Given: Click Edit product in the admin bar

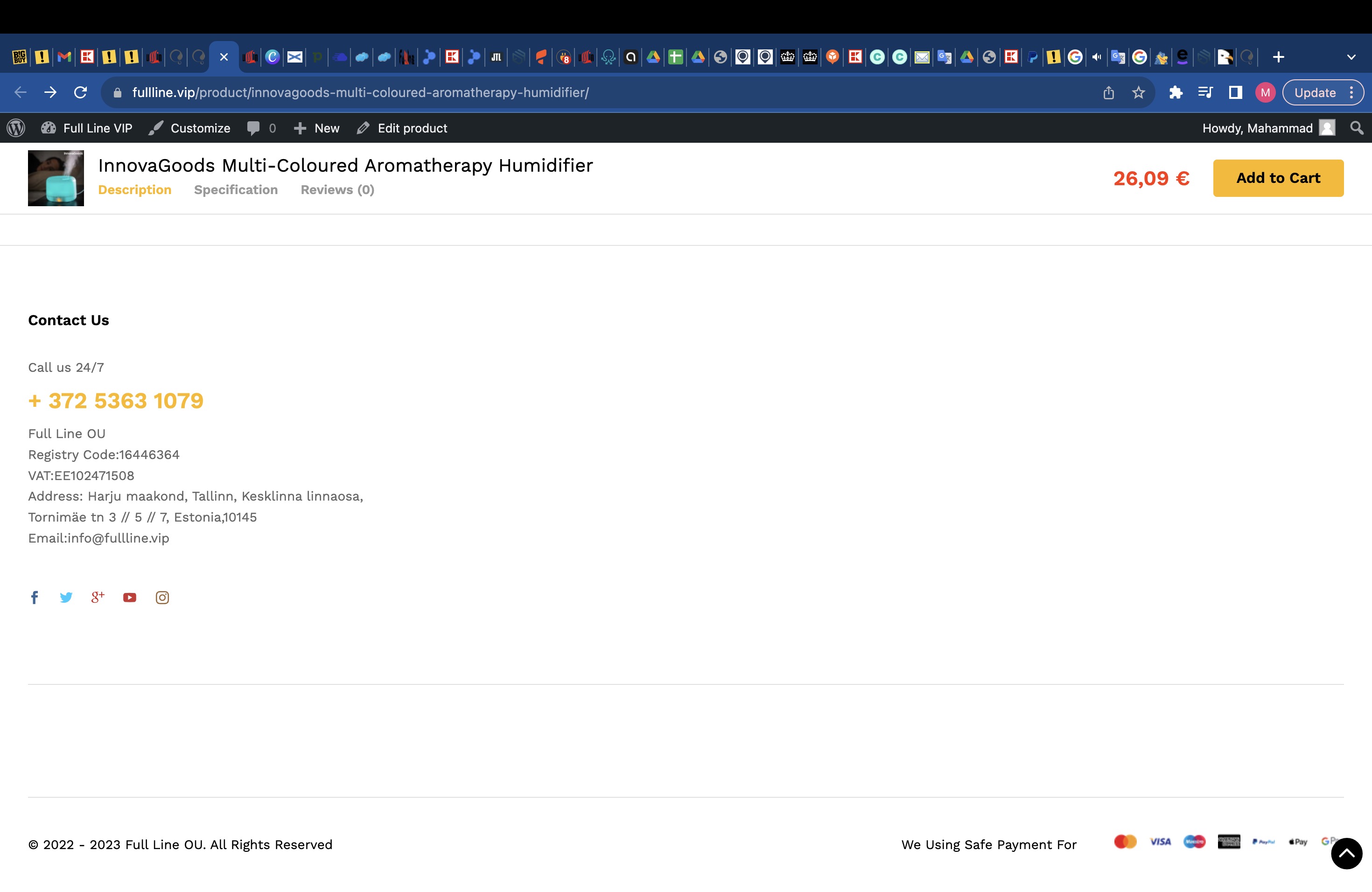Looking at the screenshot, I should pos(402,128).
